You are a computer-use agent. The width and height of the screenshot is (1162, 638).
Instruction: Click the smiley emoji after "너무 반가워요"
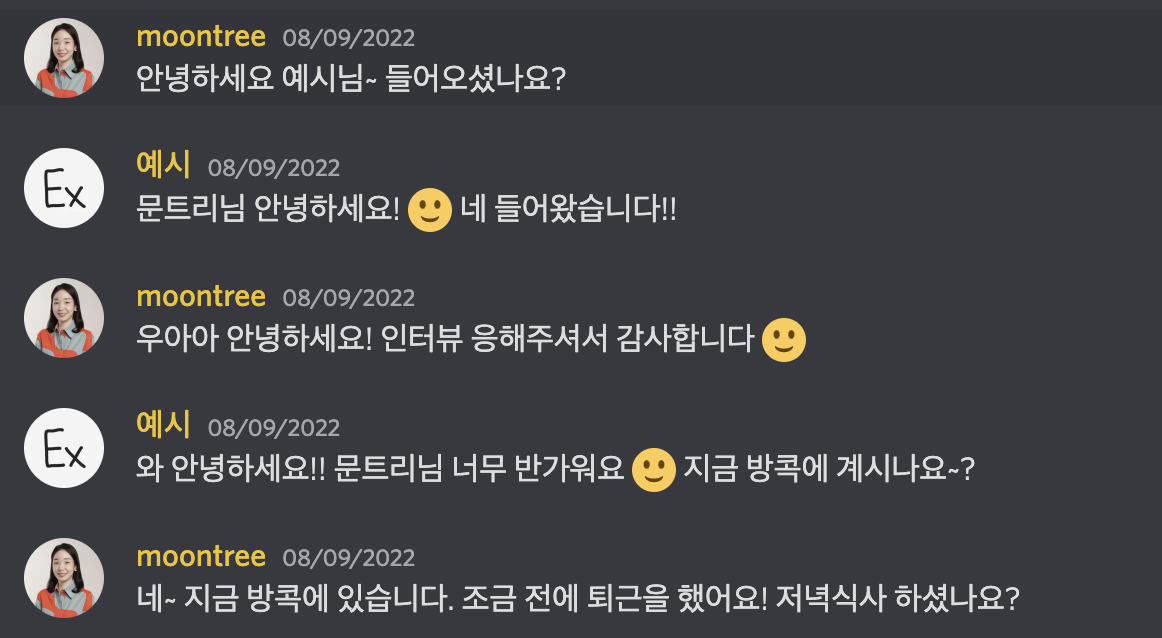(654, 470)
